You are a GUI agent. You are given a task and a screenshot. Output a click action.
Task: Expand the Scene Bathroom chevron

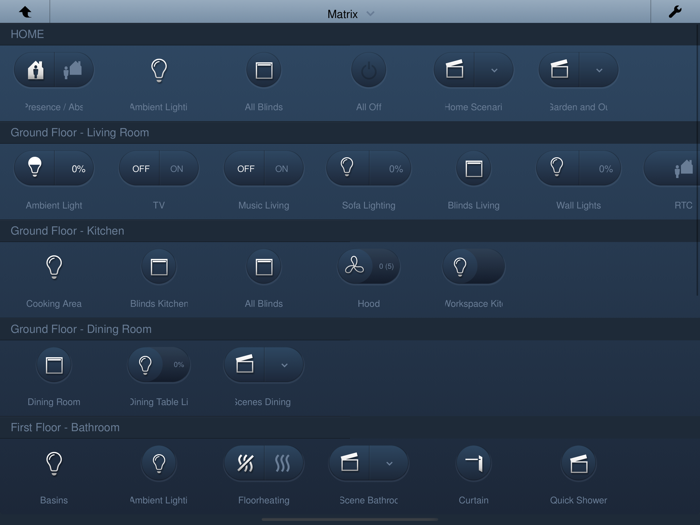click(389, 463)
